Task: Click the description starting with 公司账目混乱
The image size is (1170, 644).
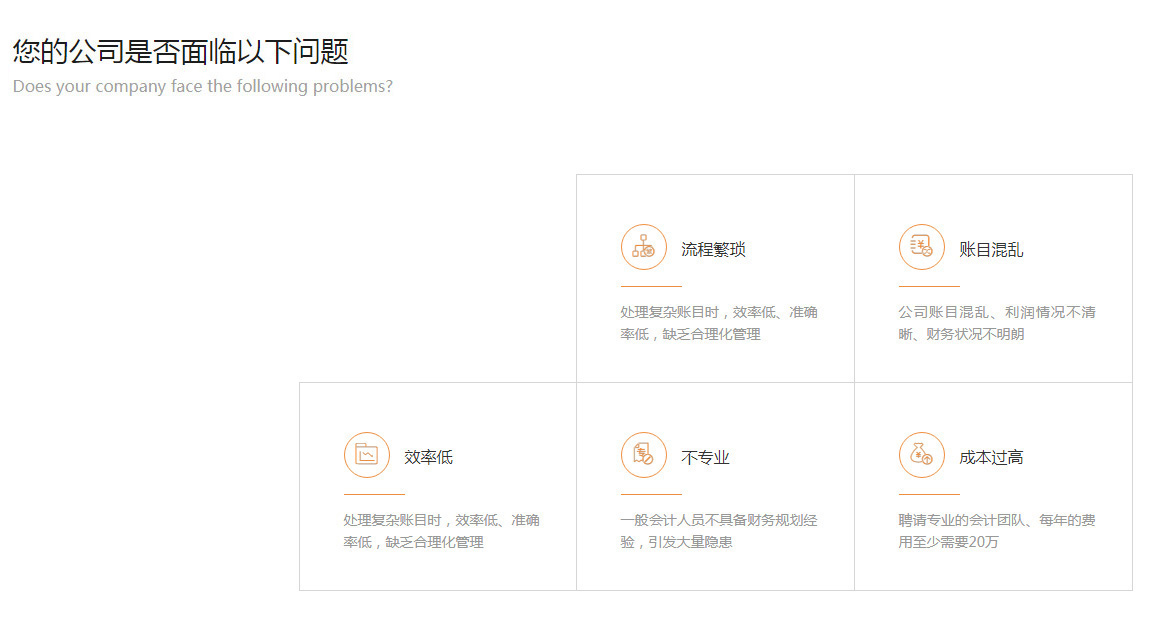Action: 996,323
